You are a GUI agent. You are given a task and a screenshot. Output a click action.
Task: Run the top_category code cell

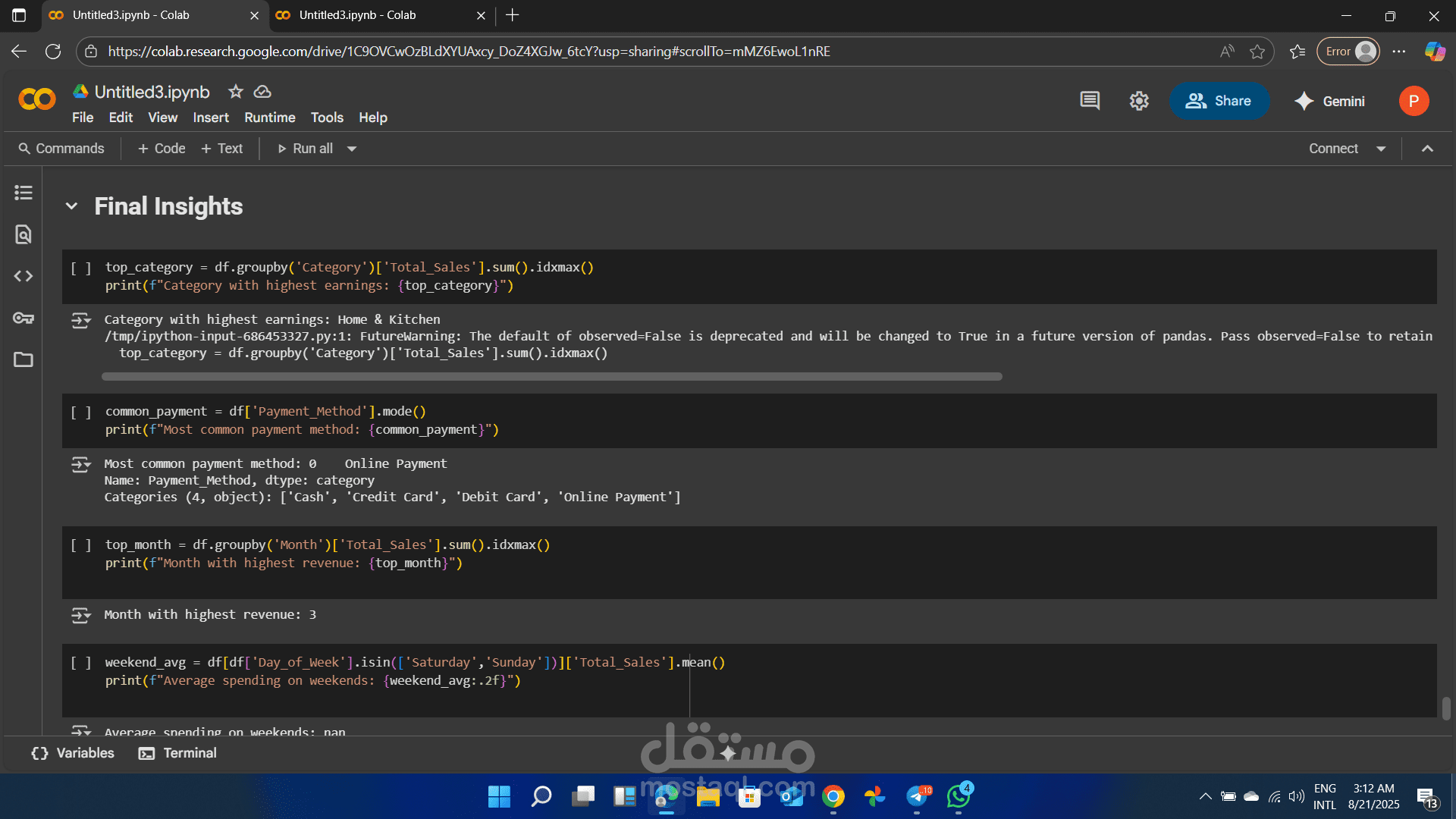(x=81, y=268)
